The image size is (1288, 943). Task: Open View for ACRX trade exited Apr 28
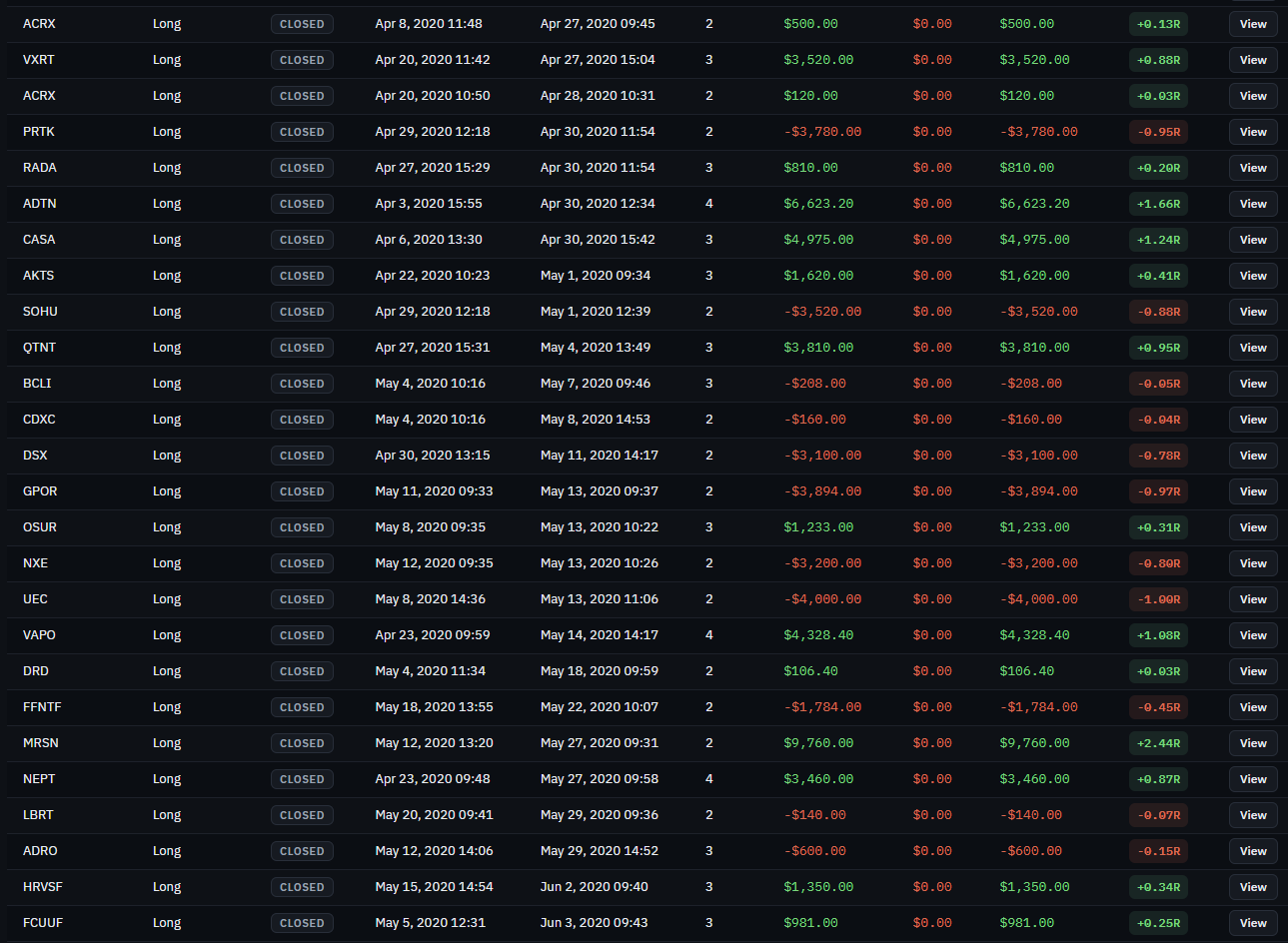tap(1253, 96)
